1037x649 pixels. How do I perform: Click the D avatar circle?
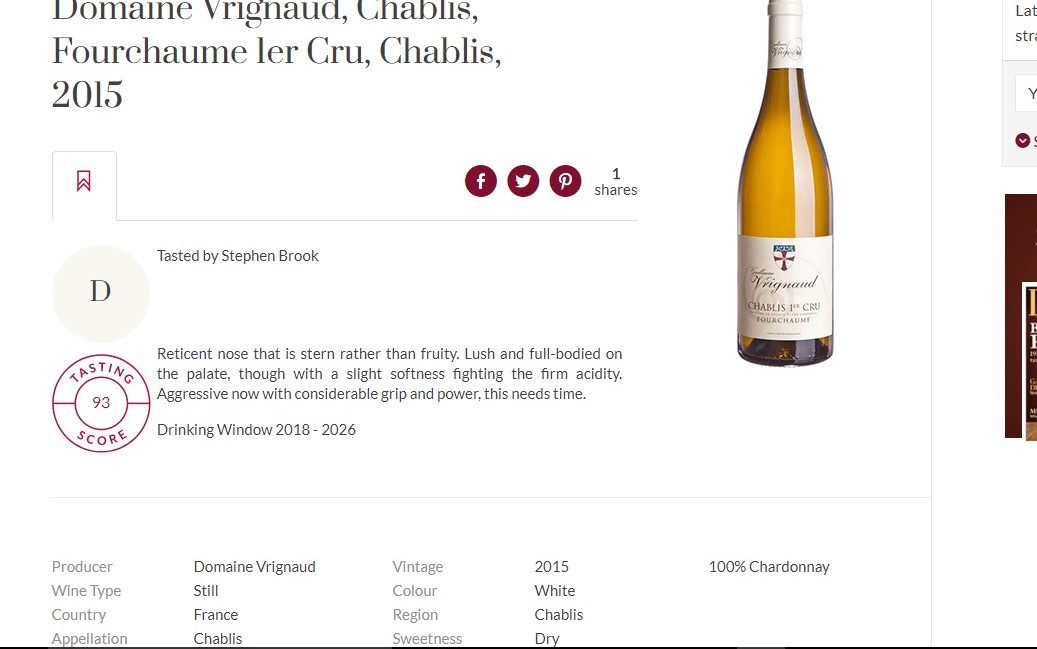(x=101, y=293)
